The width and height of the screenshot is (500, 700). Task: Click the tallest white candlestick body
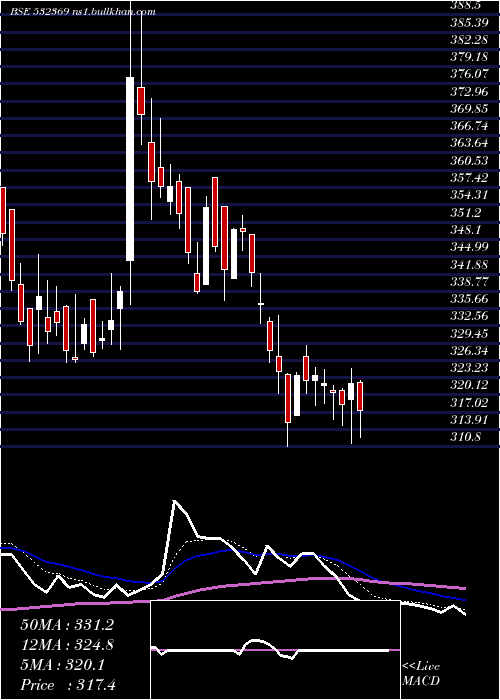tap(130, 169)
